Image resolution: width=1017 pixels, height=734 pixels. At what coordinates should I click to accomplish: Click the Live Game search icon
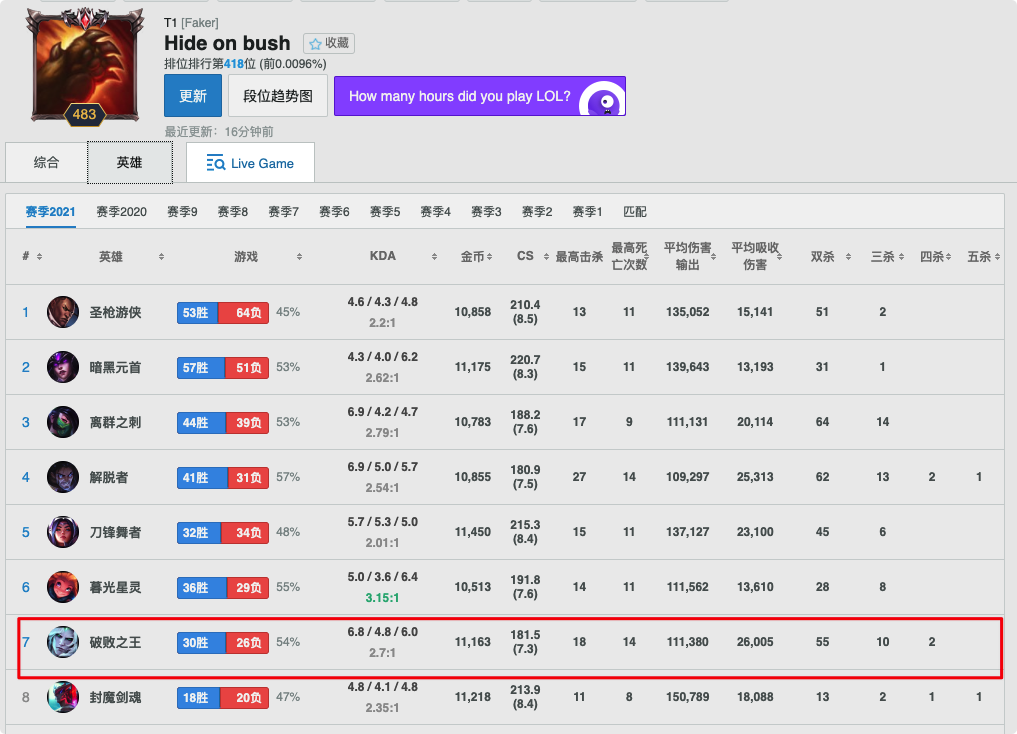pyautogui.click(x=215, y=163)
